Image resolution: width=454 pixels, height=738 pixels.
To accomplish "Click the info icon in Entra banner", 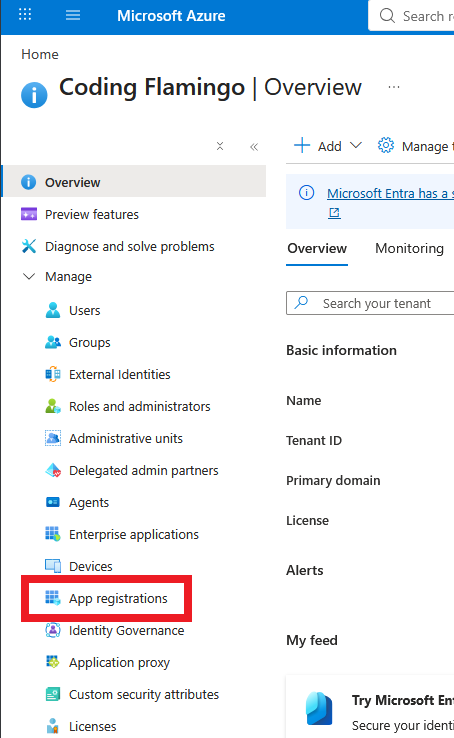I will [307, 193].
